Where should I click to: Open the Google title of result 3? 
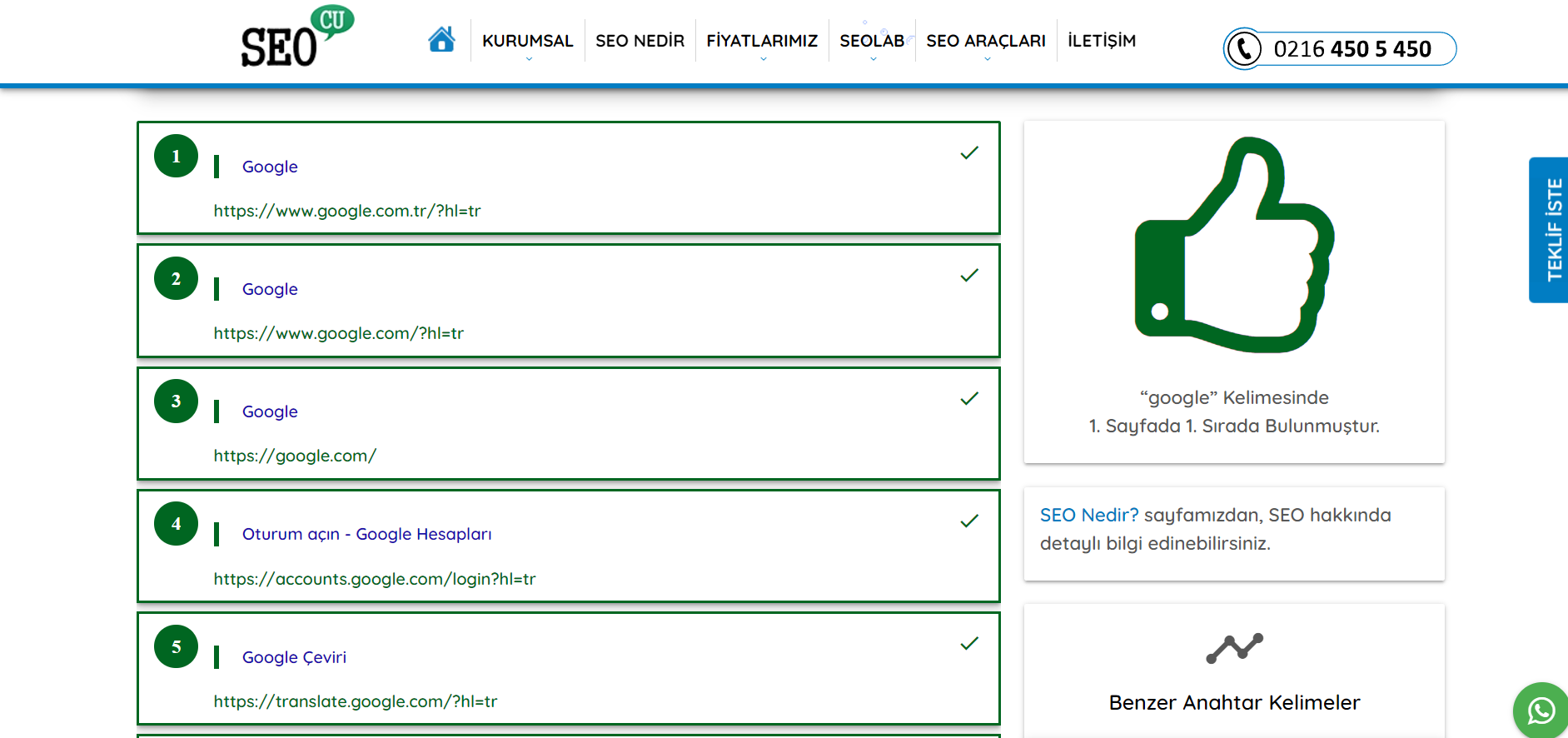(x=270, y=411)
